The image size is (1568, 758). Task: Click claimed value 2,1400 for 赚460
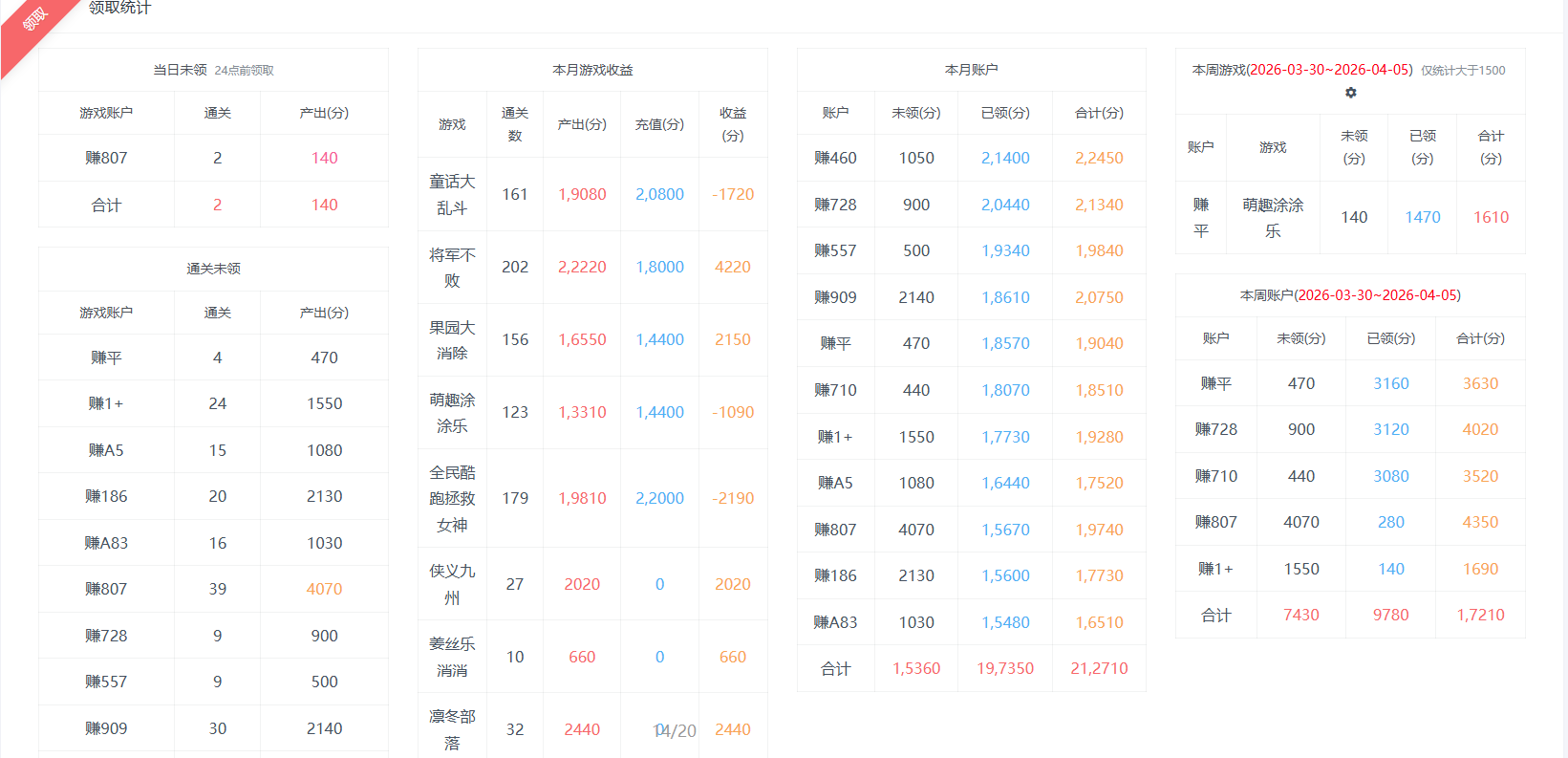click(1005, 158)
